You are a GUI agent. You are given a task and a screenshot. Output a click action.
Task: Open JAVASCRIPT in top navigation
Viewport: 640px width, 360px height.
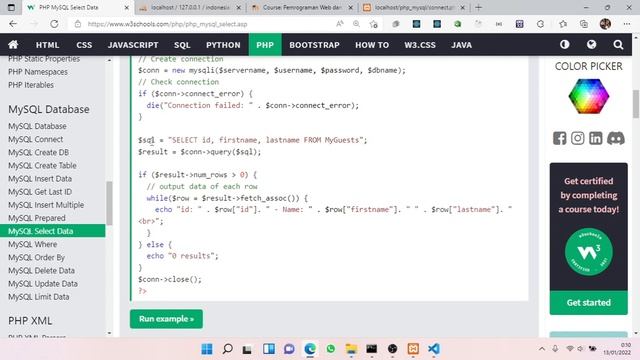133,45
